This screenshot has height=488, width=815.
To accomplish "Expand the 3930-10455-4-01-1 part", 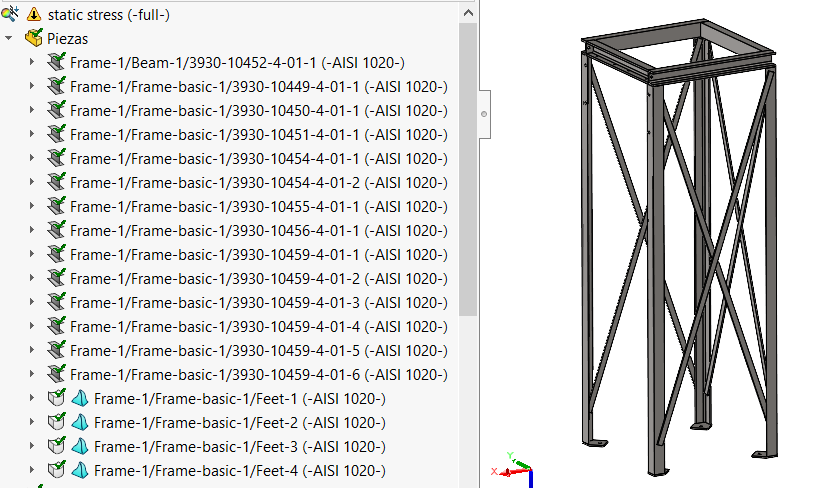I will tap(32, 206).
